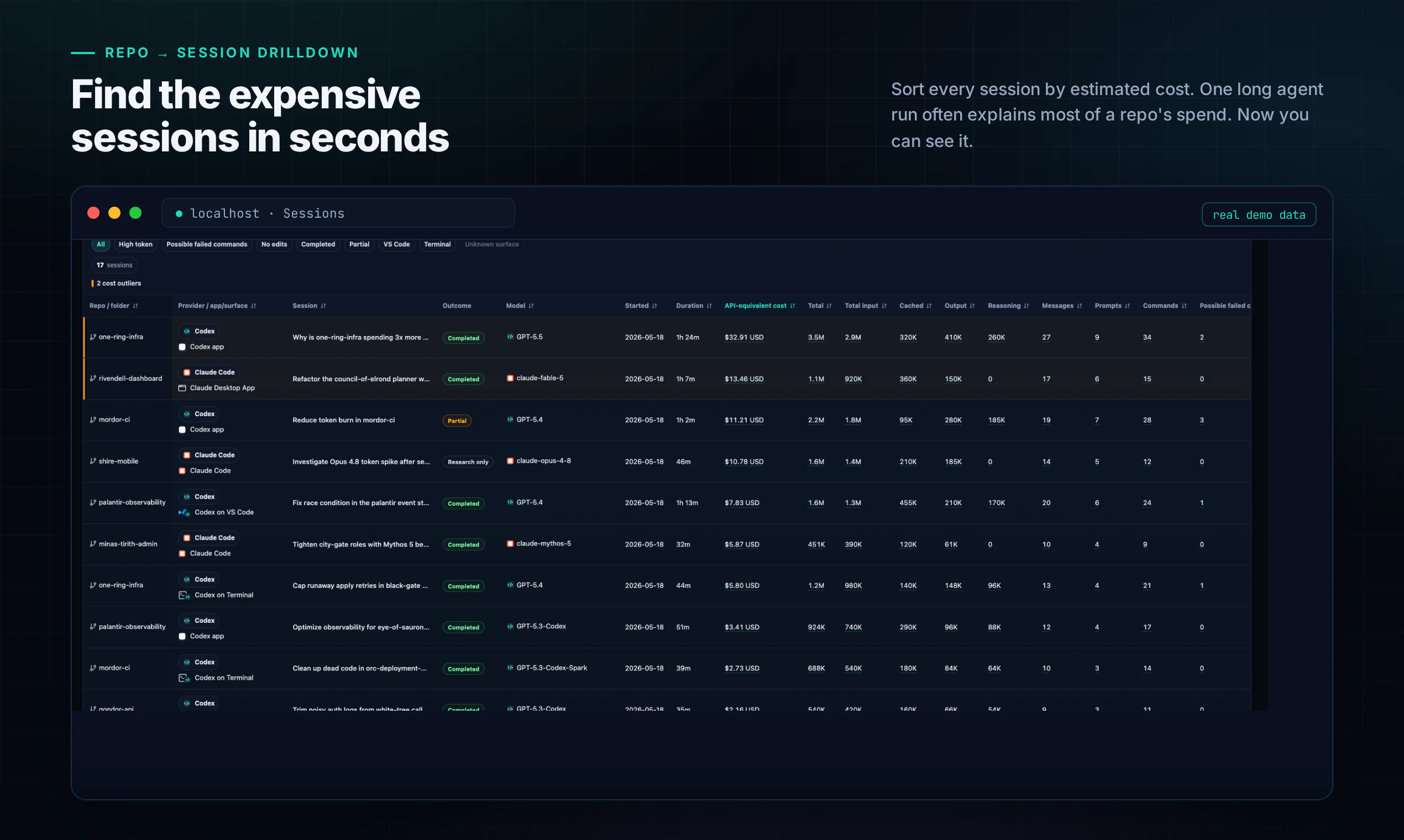
Task: Sort by Commands column header
Action: pyautogui.click(x=1164, y=306)
